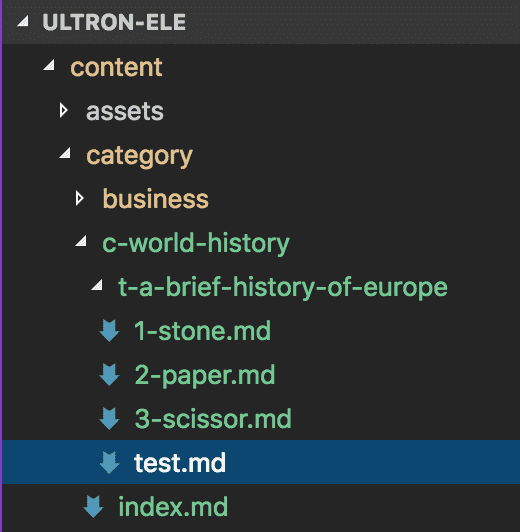Click the markdown icon beside 3-scissor.md

click(x=109, y=419)
